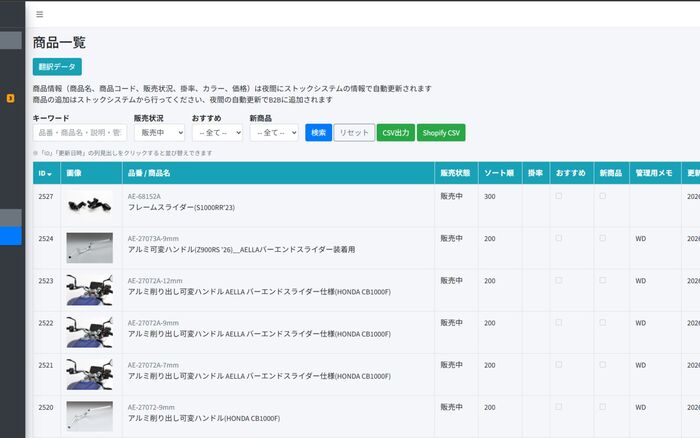The width and height of the screenshot is (700, 438).
Task: Select product name フレームスライダー(S1000RR'23)
Action: (x=181, y=208)
